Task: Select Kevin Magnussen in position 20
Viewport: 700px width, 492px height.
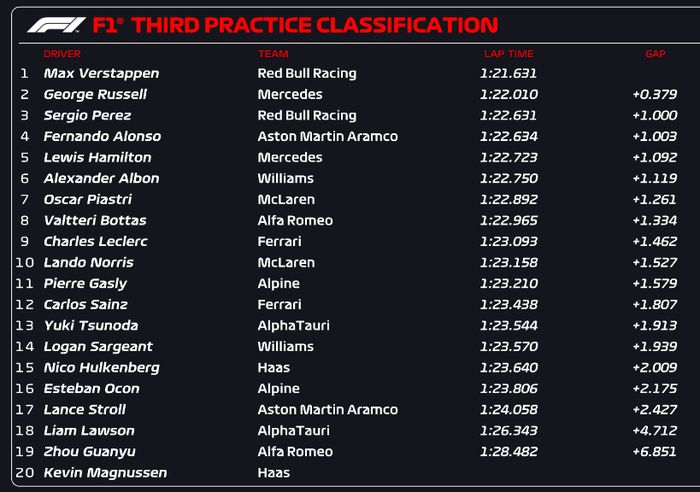Action: coord(105,472)
